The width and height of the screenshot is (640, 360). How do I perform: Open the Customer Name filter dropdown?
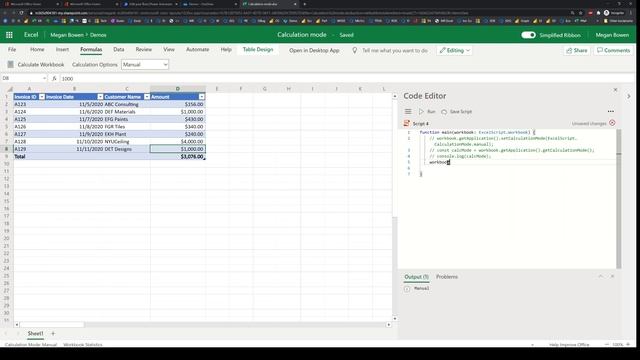[x=147, y=97]
